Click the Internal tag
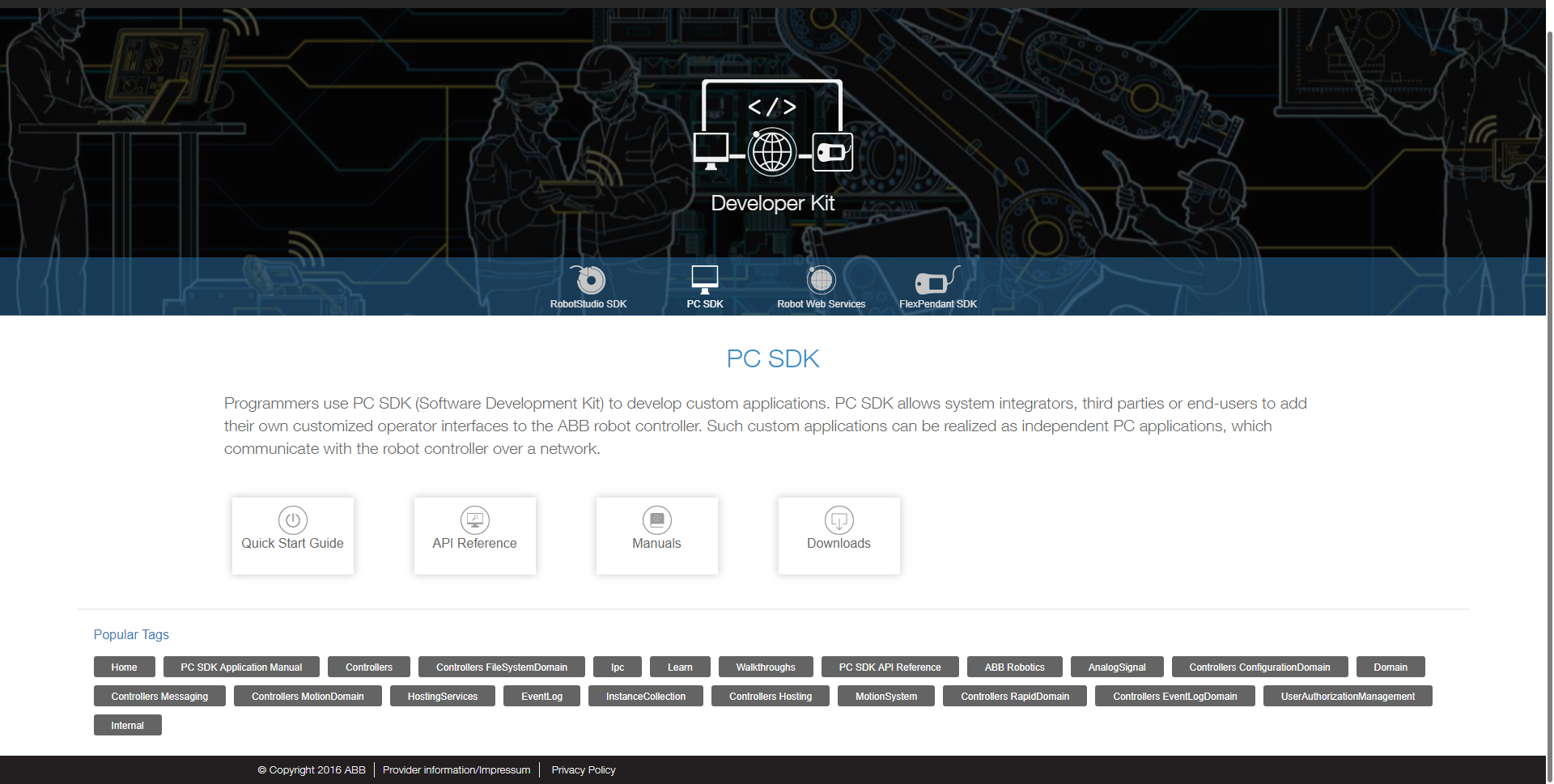This screenshot has height=784, width=1554. [x=127, y=725]
